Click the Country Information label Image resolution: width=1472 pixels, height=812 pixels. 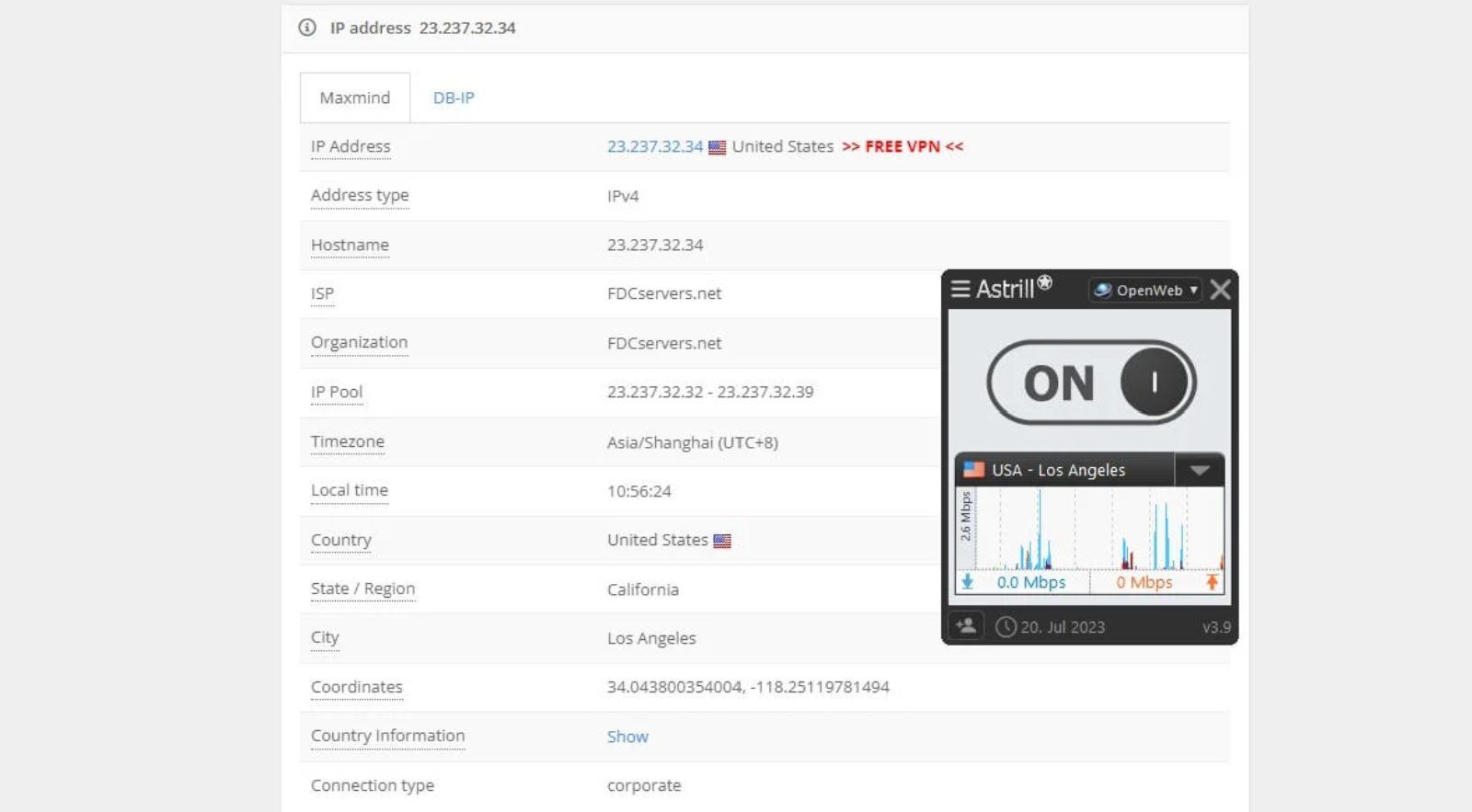coord(387,736)
